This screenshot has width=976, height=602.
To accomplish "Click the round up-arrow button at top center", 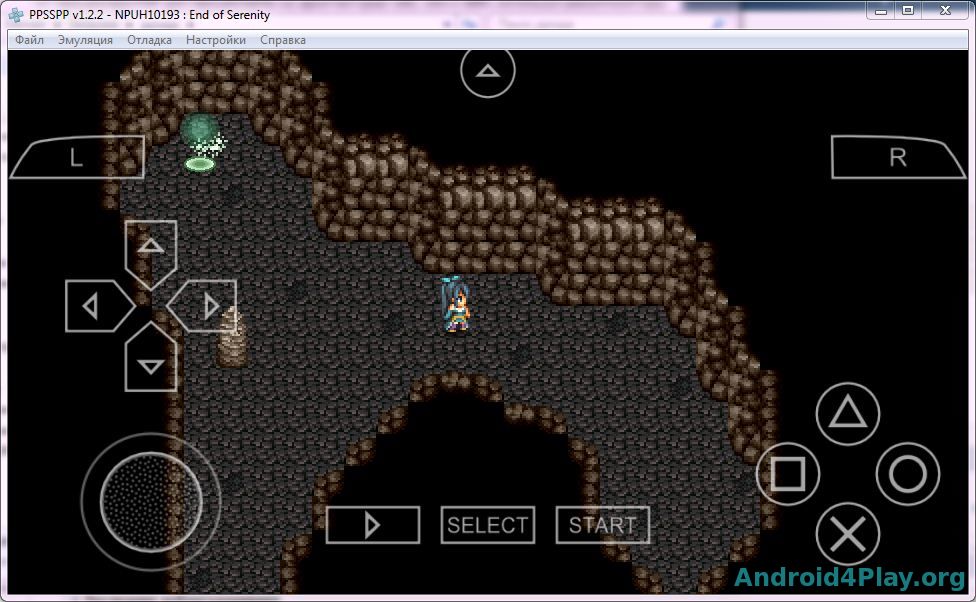I will 487,72.
